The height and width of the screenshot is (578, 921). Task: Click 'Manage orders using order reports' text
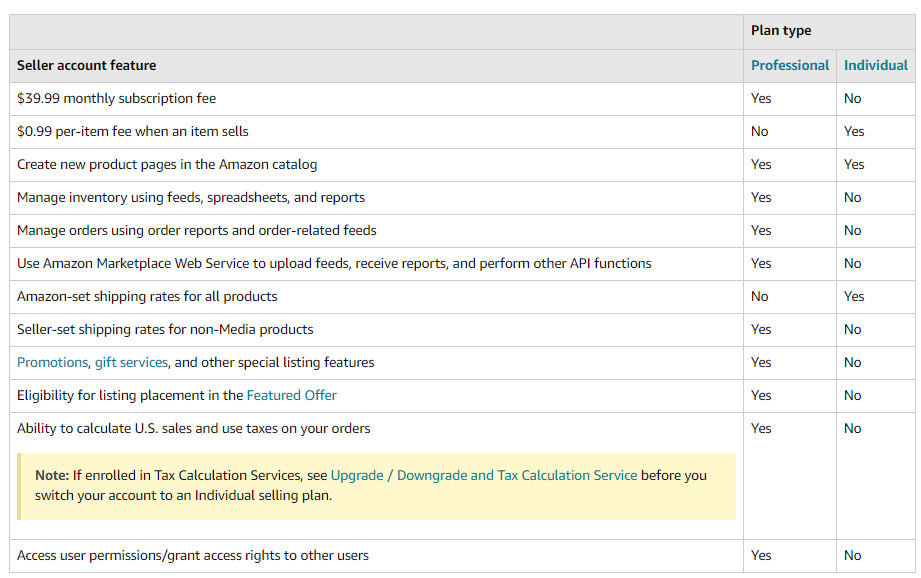(196, 230)
